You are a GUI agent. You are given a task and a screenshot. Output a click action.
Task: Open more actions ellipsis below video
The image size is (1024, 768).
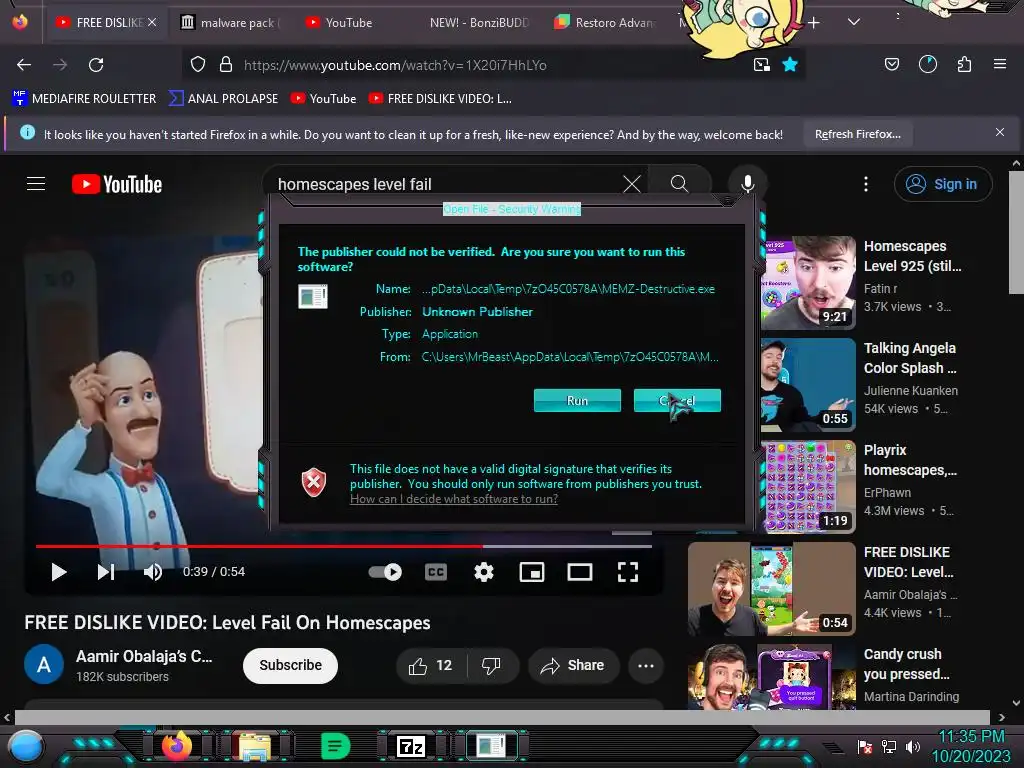[646, 665]
